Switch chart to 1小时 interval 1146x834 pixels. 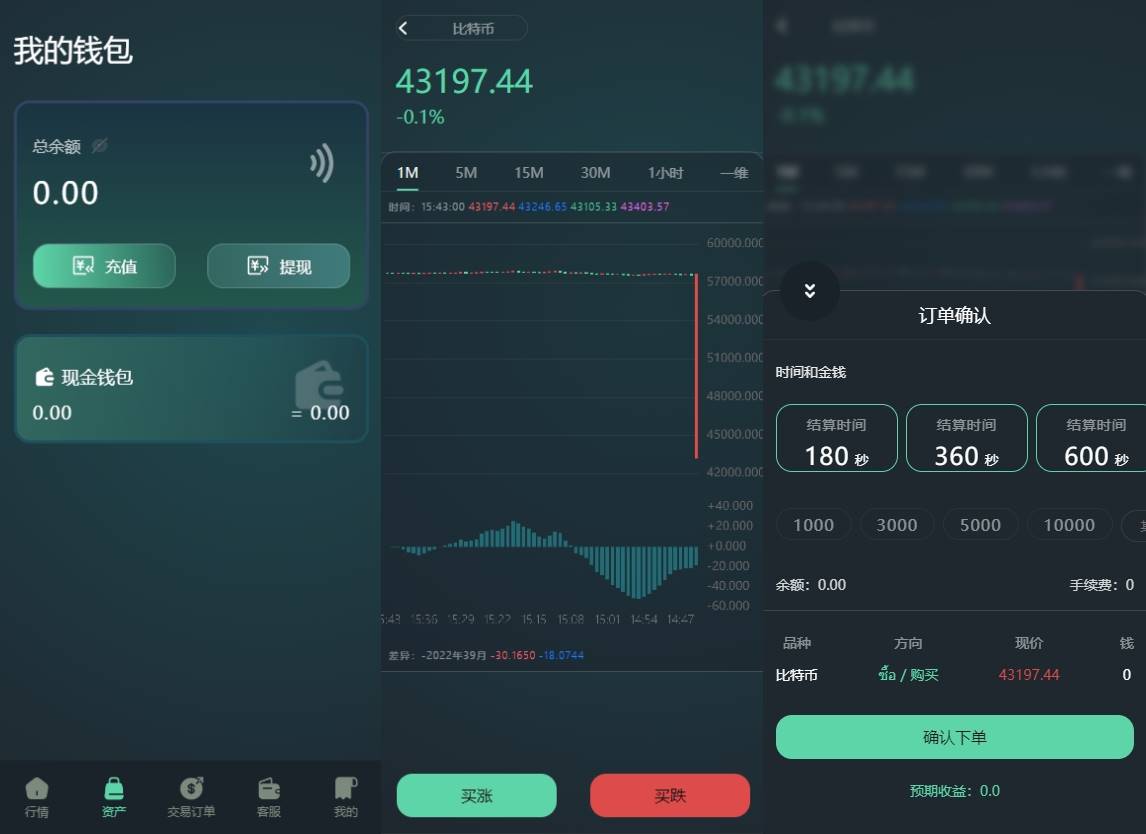click(665, 173)
